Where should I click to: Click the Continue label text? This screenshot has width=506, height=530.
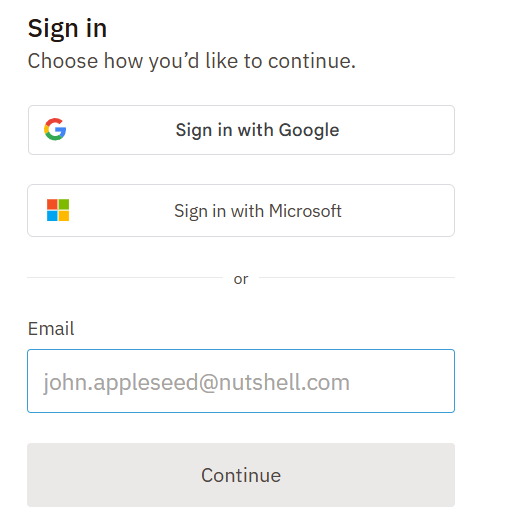[241, 475]
